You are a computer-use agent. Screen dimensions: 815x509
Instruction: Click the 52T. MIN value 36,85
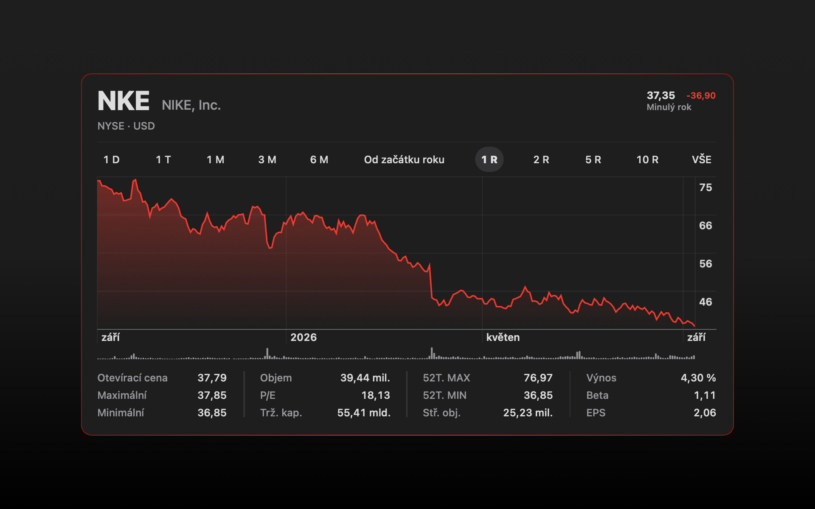click(x=538, y=395)
